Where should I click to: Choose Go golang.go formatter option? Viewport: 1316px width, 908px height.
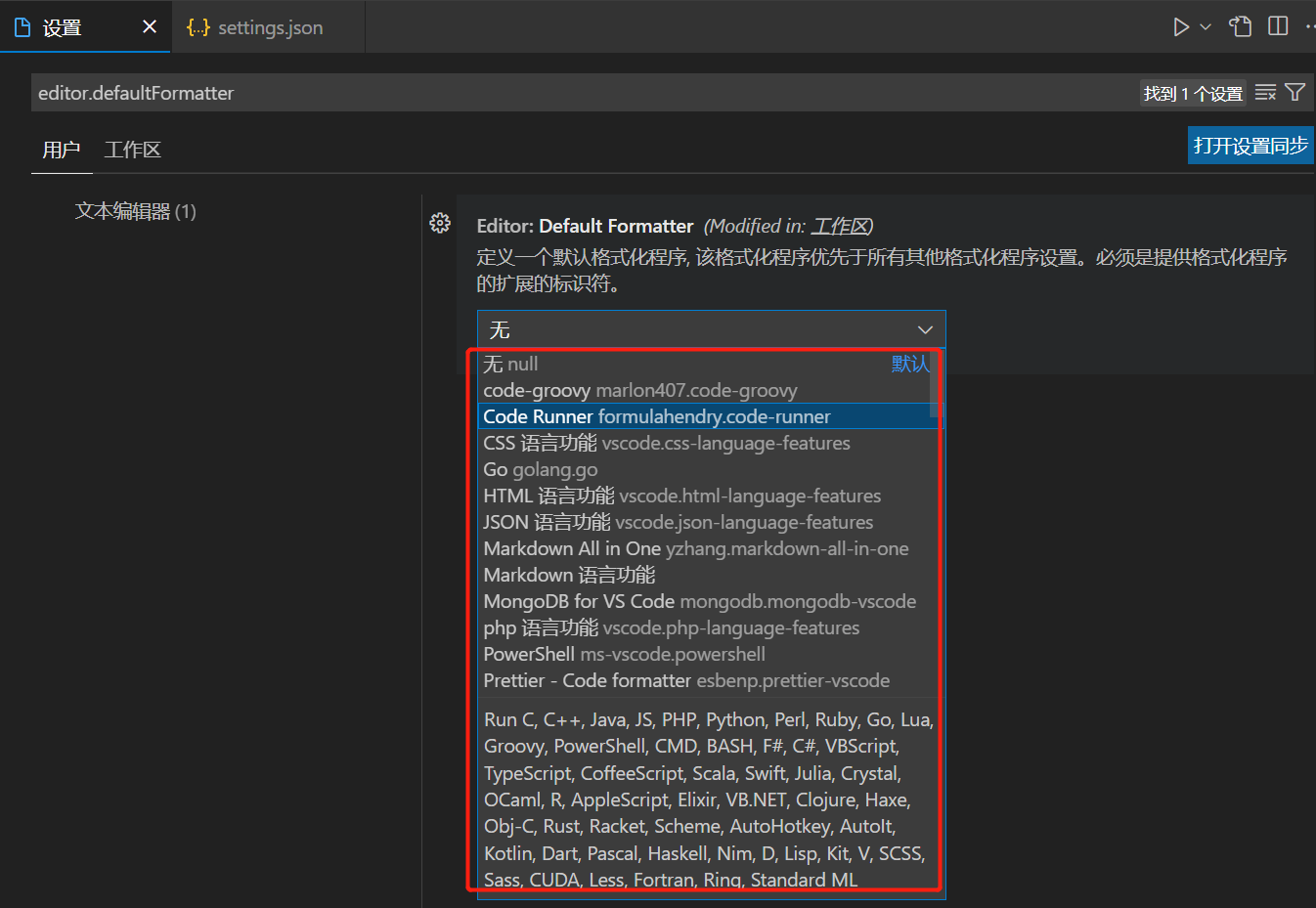point(704,469)
